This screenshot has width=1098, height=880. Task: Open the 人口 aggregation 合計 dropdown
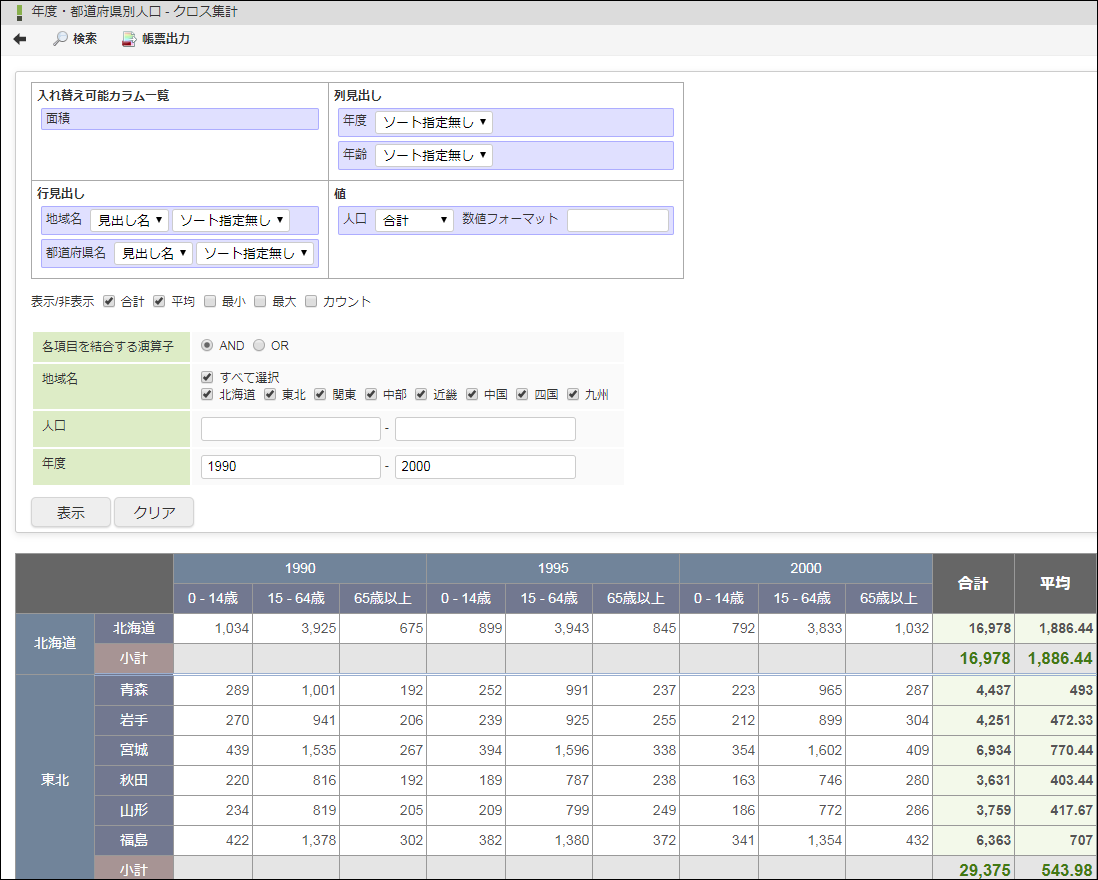(x=414, y=220)
